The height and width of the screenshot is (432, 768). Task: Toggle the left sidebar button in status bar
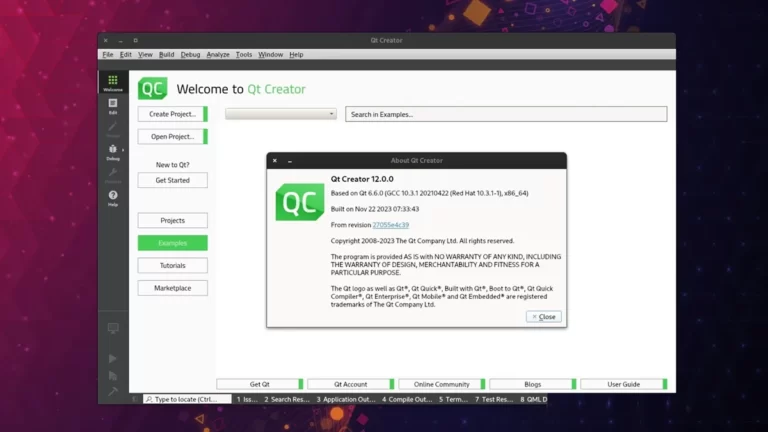(135, 399)
